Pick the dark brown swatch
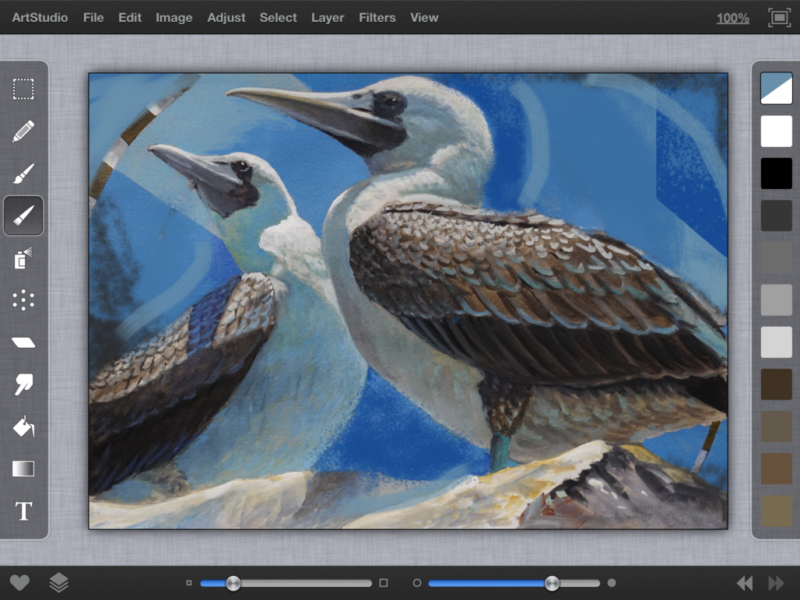Image resolution: width=800 pixels, height=600 pixels. 776,384
